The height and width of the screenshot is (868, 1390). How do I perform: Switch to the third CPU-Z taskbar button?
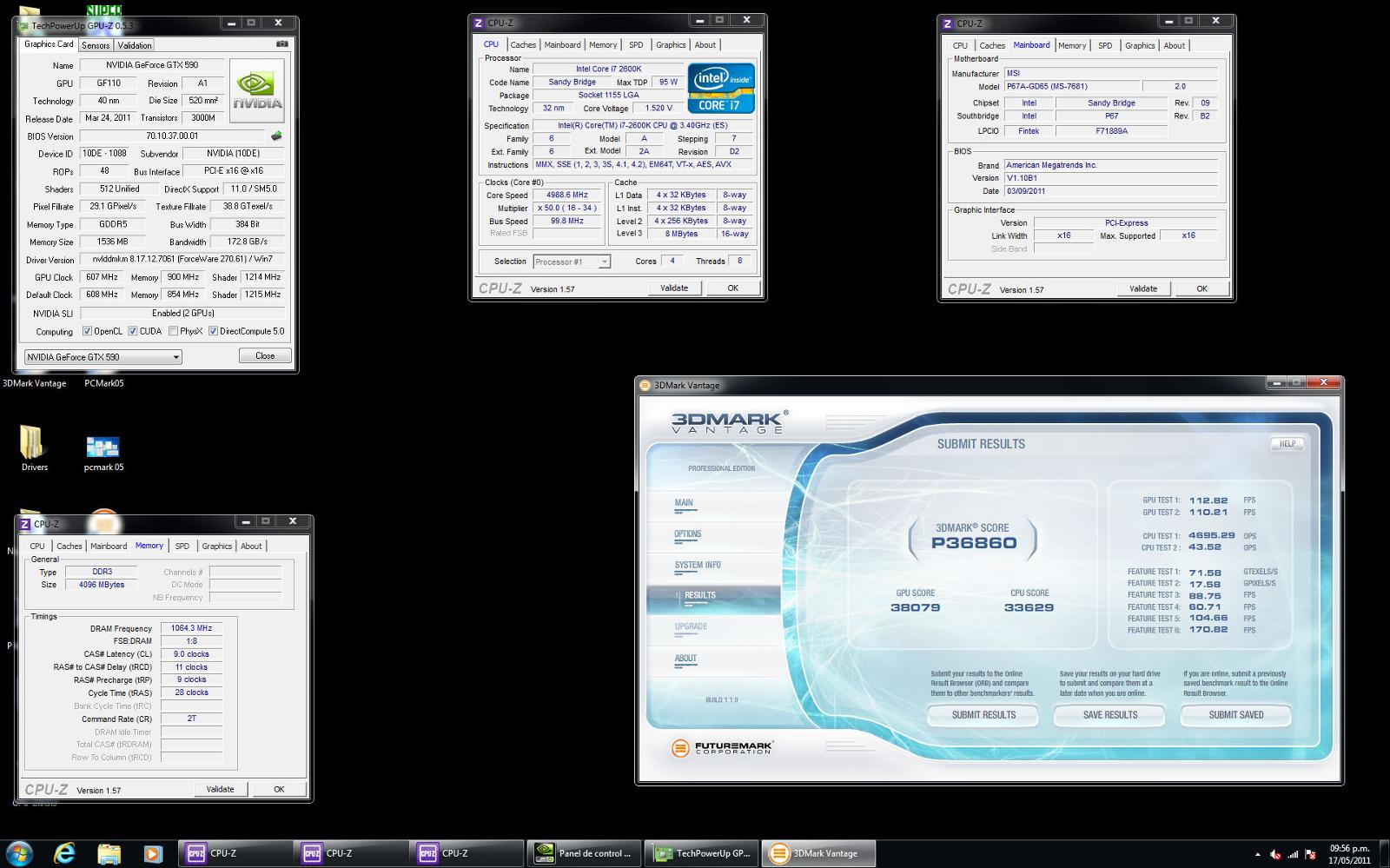[x=466, y=853]
